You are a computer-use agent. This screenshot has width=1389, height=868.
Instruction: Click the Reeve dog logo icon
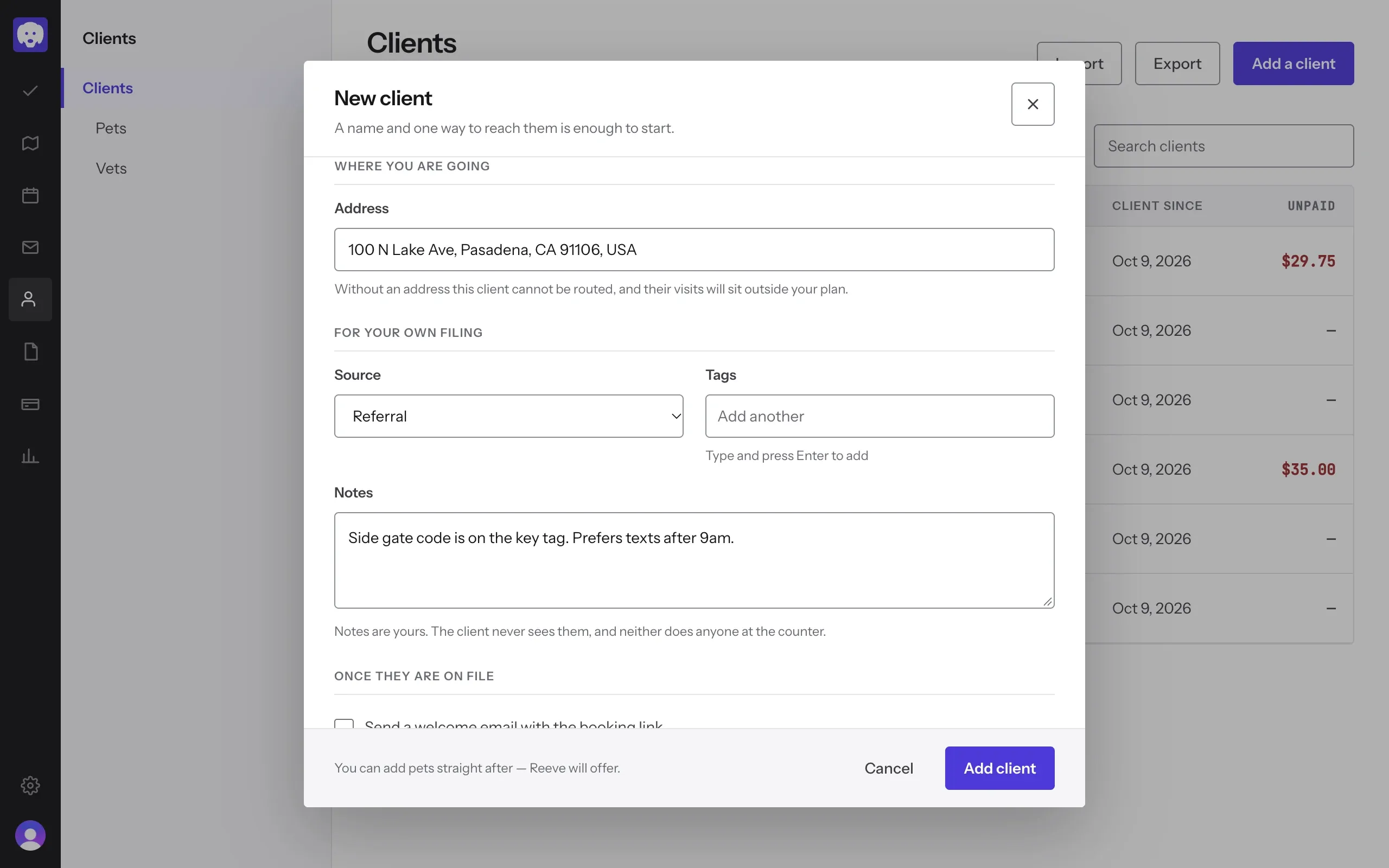point(30,34)
